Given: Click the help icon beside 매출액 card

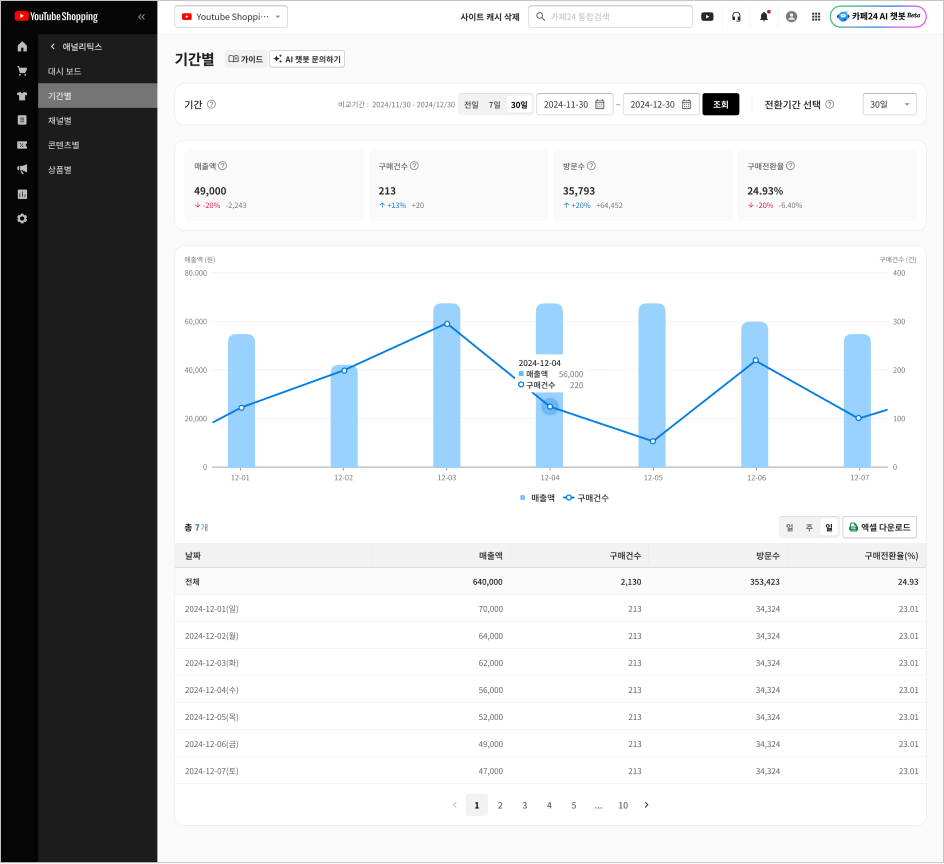Looking at the screenshot, I should point(223,166).
